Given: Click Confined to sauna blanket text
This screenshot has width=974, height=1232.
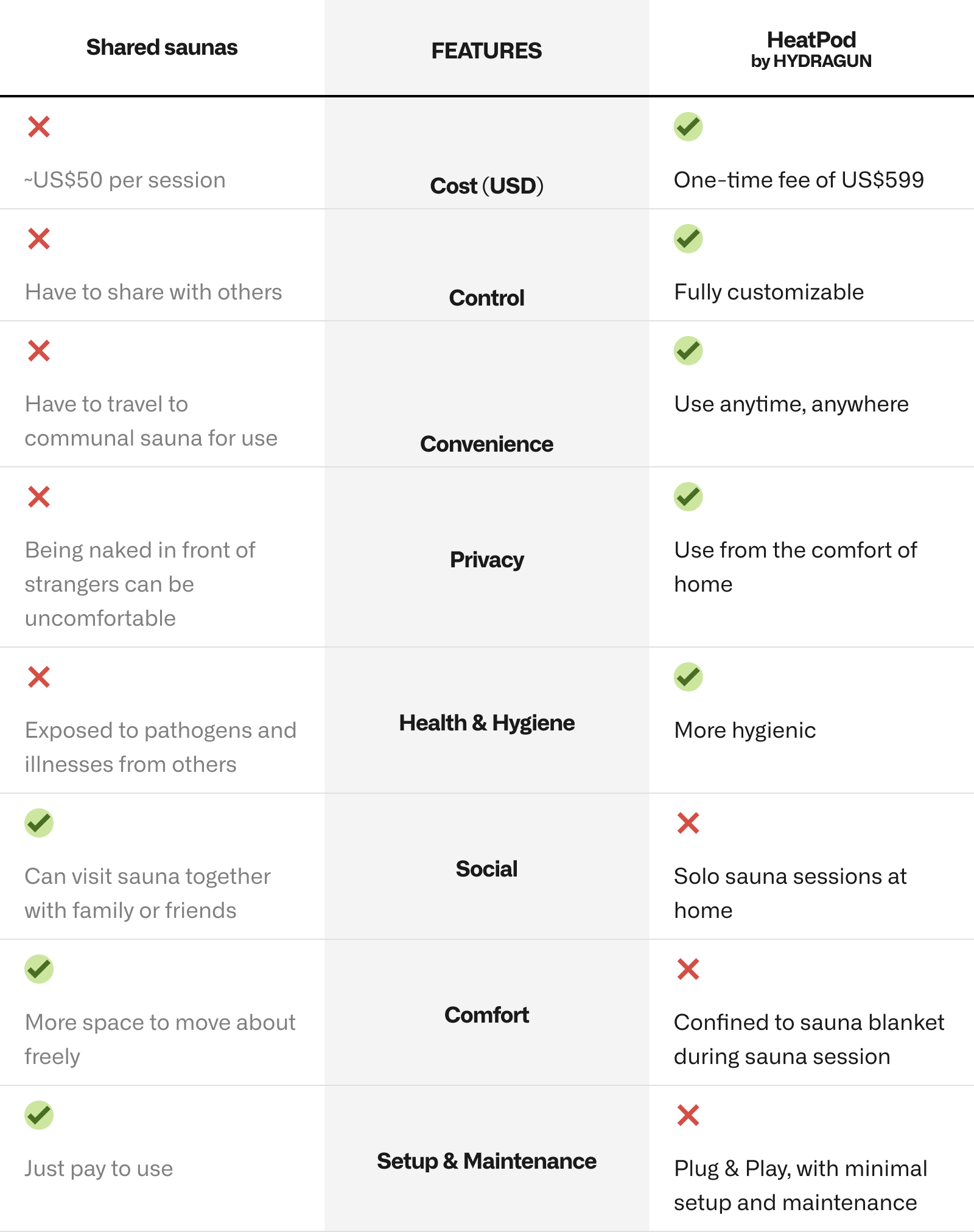Looking at the screenshot, I should pyautogui.click(x=809, y=1040).
